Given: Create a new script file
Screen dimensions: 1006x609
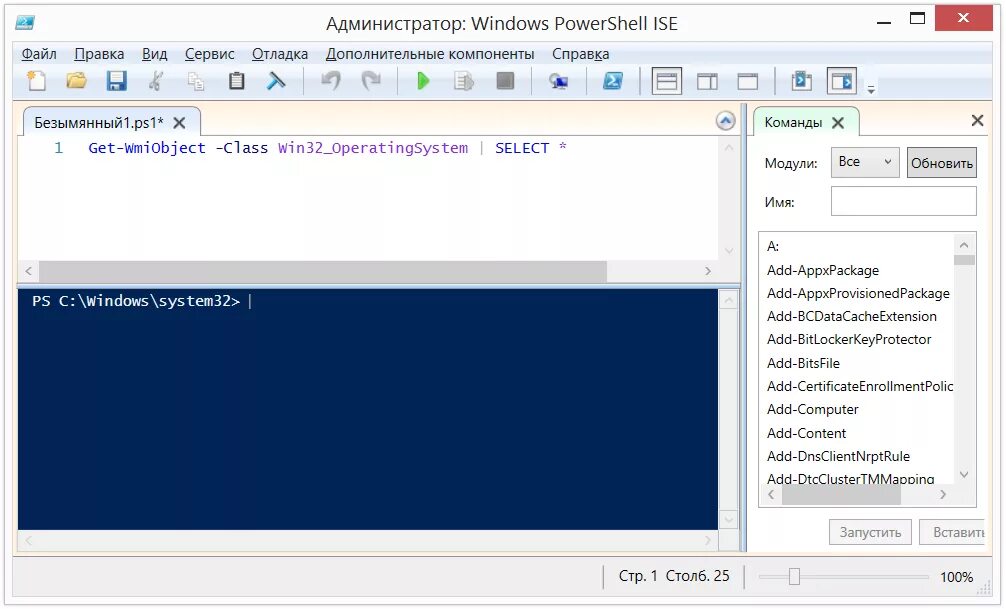Looking at the screenshot, I should pyautogui.click(x=36, y=81).
